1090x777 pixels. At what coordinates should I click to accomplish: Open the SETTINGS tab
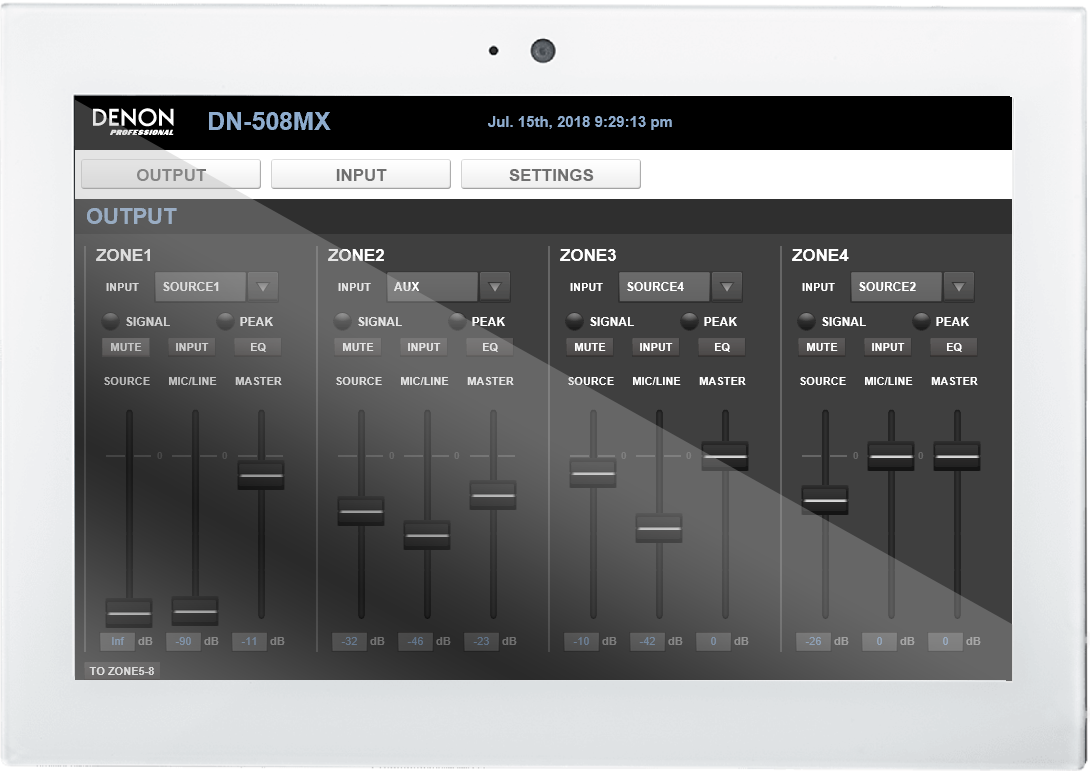tap(551, 174)
